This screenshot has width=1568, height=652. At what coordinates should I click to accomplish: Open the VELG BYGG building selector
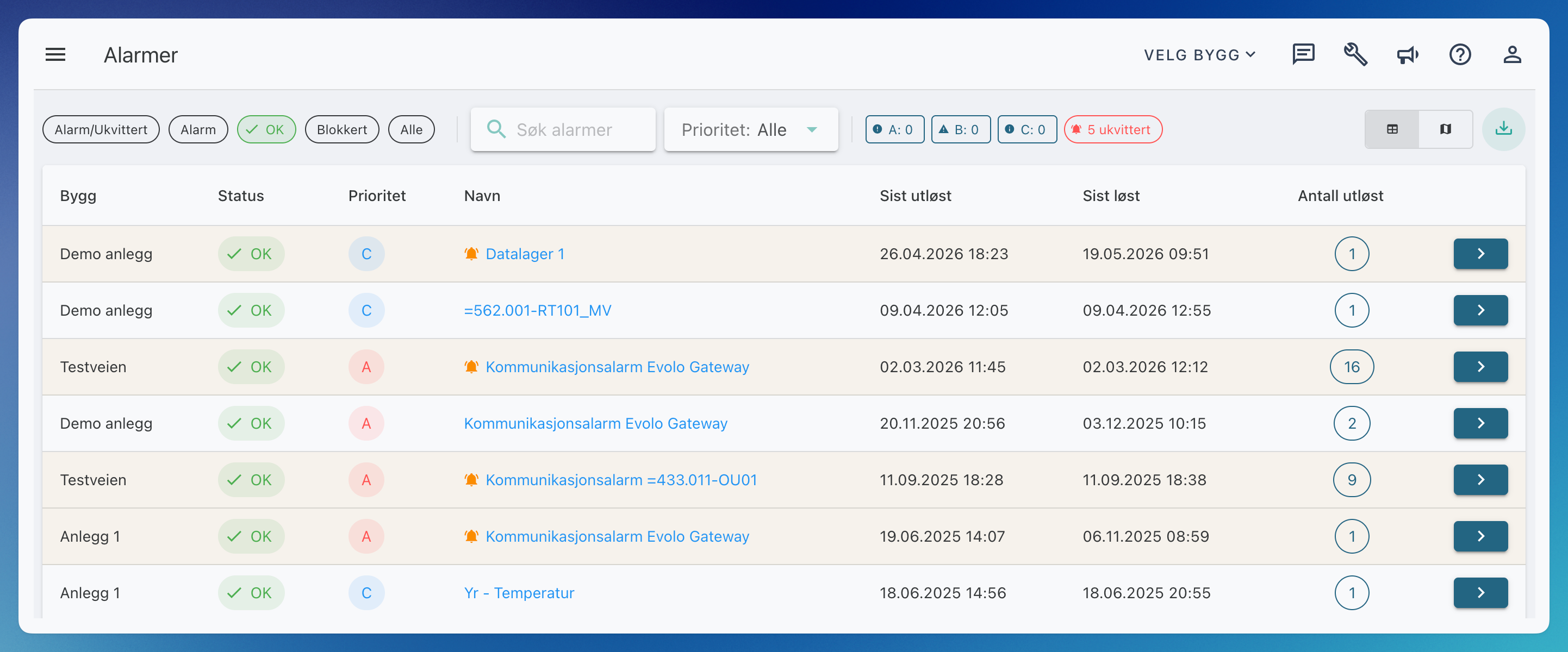(x=1199, y=55)
